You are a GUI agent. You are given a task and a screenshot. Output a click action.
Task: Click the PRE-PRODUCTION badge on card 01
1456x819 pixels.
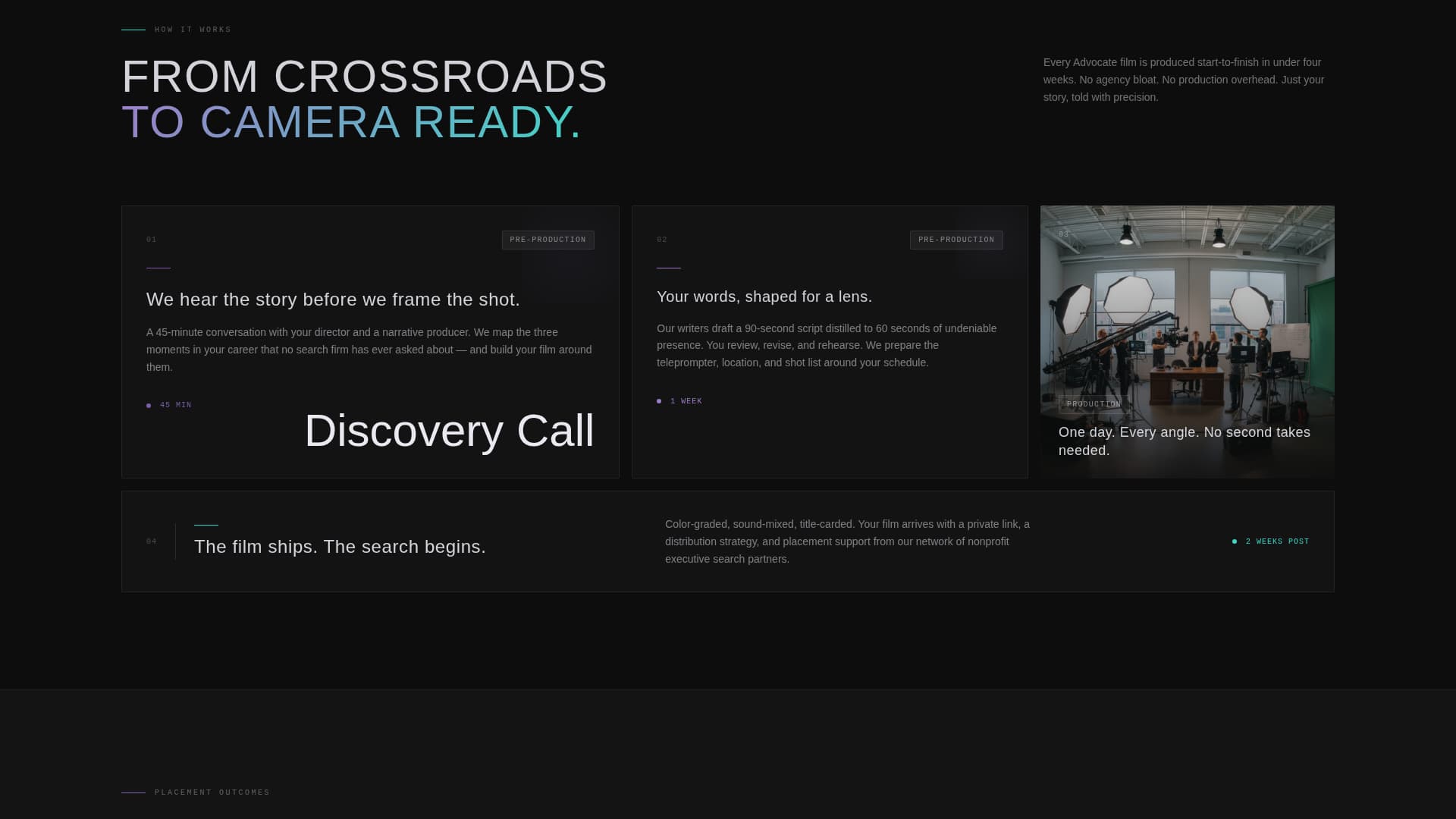[548, 240]
